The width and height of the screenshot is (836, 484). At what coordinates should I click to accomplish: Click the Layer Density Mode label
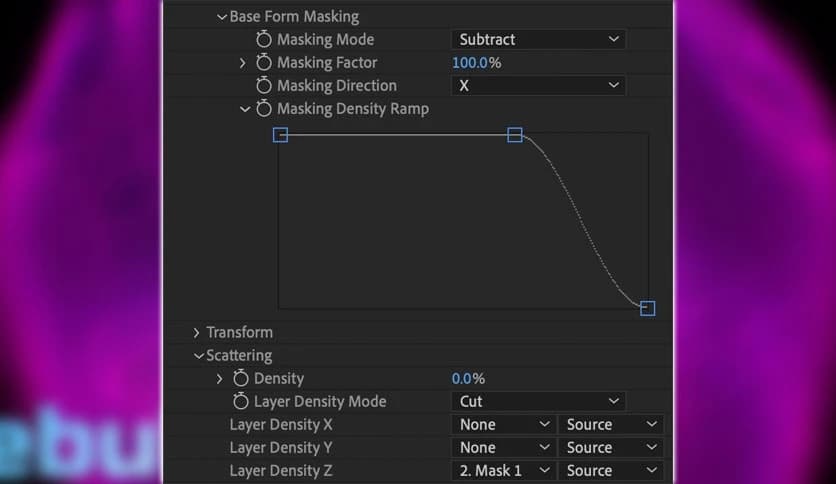[x=320, y=401]
